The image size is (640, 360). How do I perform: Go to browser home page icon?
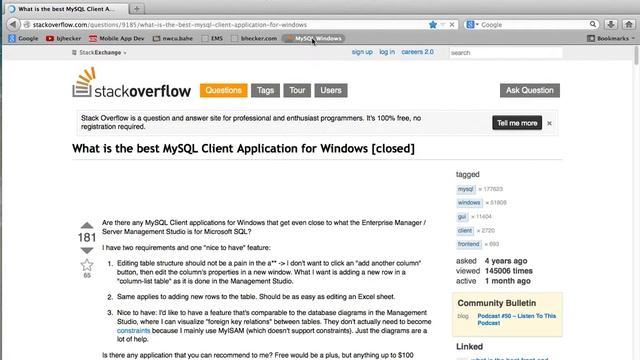629,24
